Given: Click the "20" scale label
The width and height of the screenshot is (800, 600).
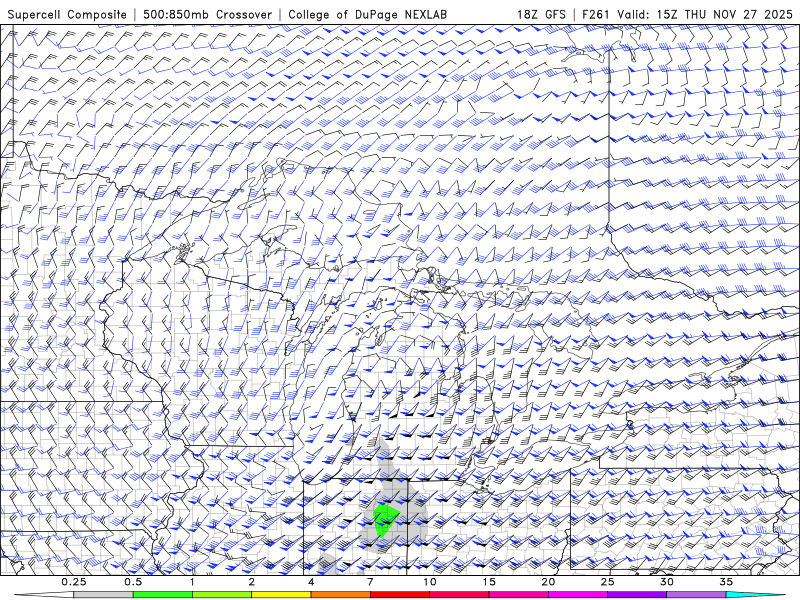Looking at the screenshot, I should pos(548,582).
